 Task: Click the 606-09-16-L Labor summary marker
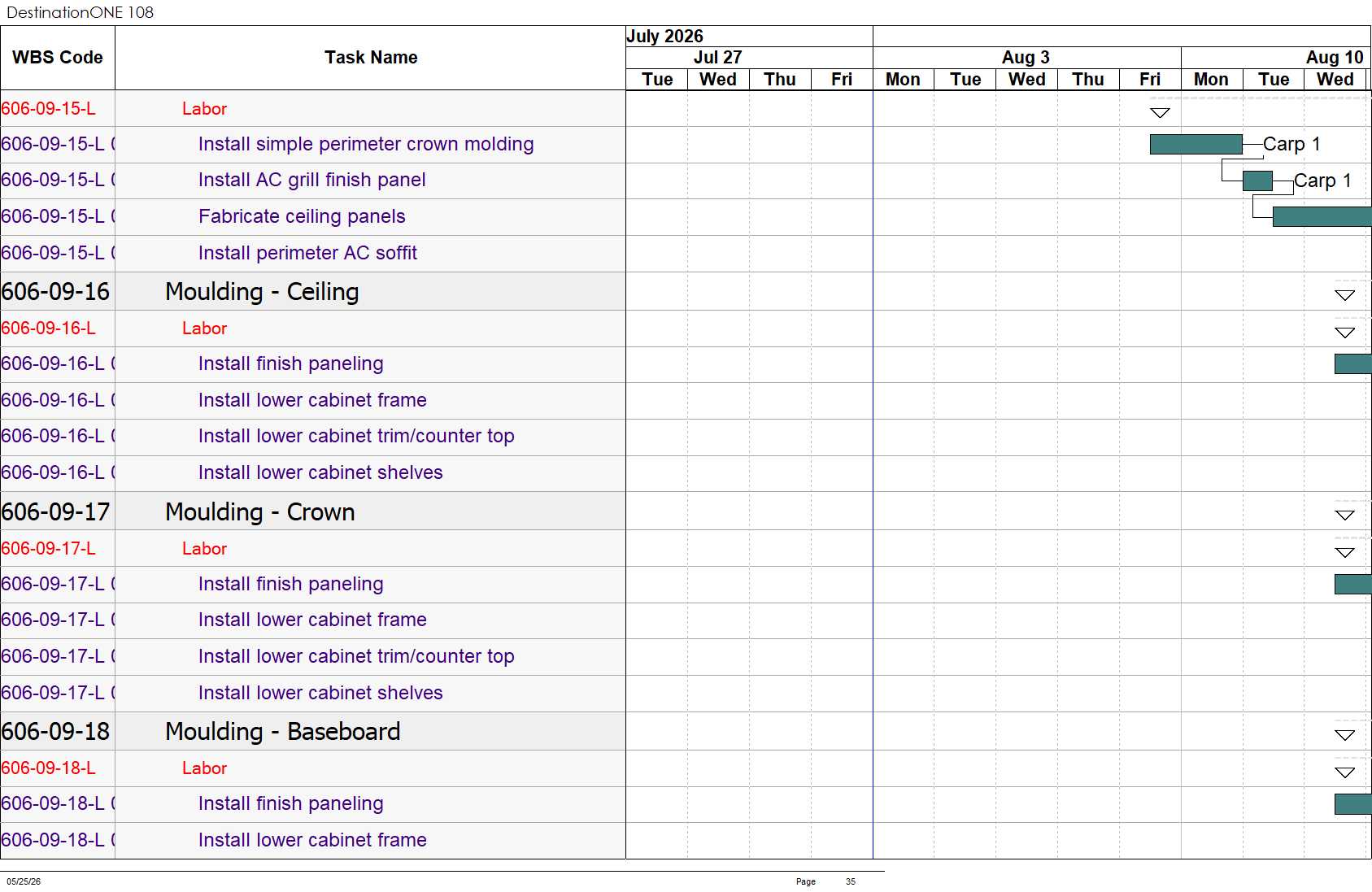[x=1345, y=333]
